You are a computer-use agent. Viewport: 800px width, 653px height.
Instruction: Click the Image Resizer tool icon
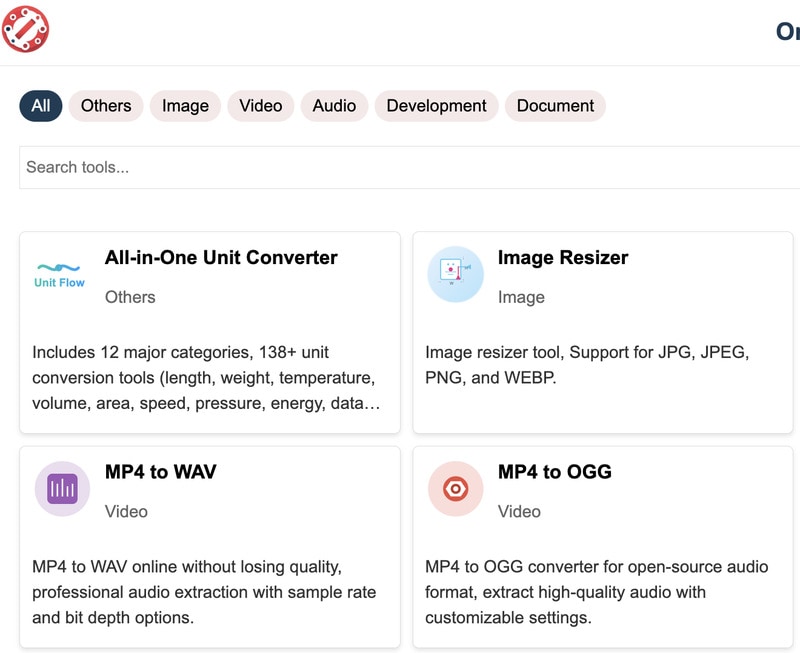455,274
